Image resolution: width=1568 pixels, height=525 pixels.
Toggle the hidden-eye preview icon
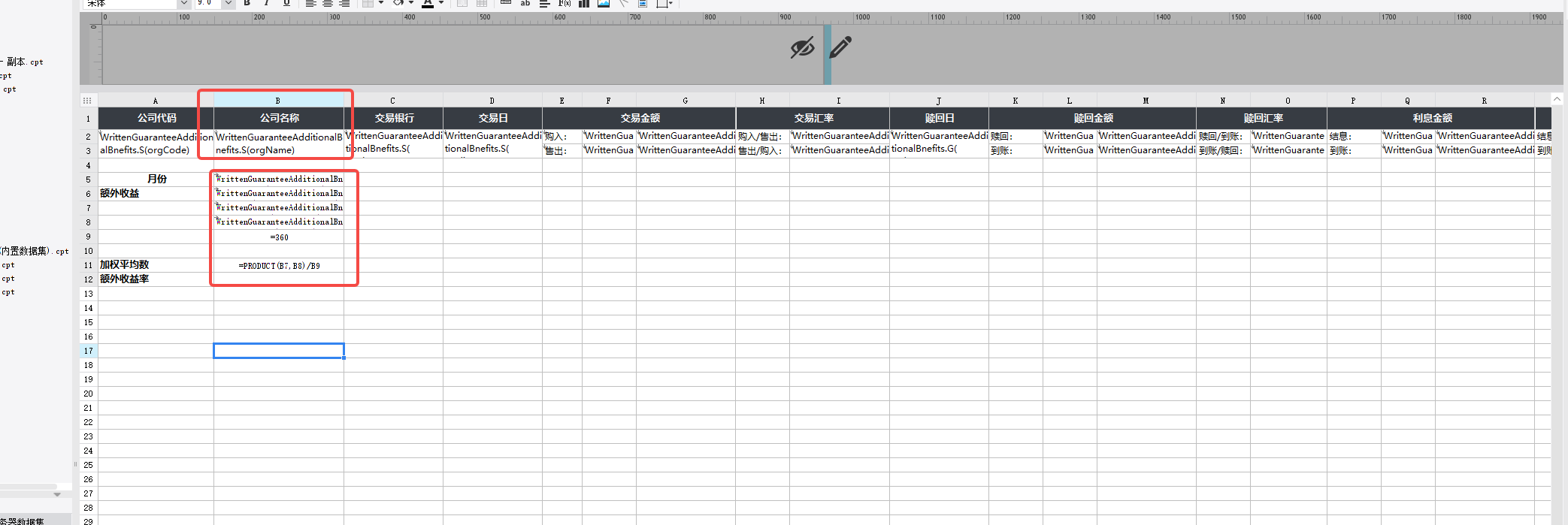(x=802, y=48)
